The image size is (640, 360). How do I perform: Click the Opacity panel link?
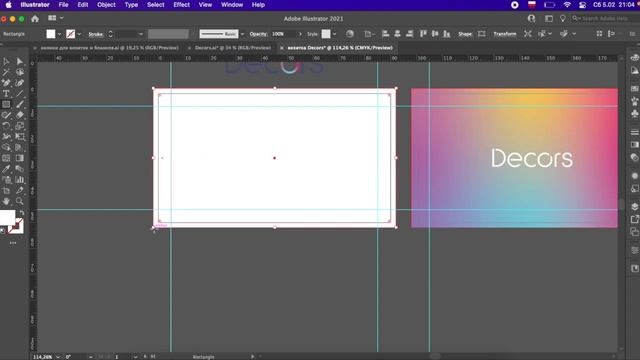(258, 34)
